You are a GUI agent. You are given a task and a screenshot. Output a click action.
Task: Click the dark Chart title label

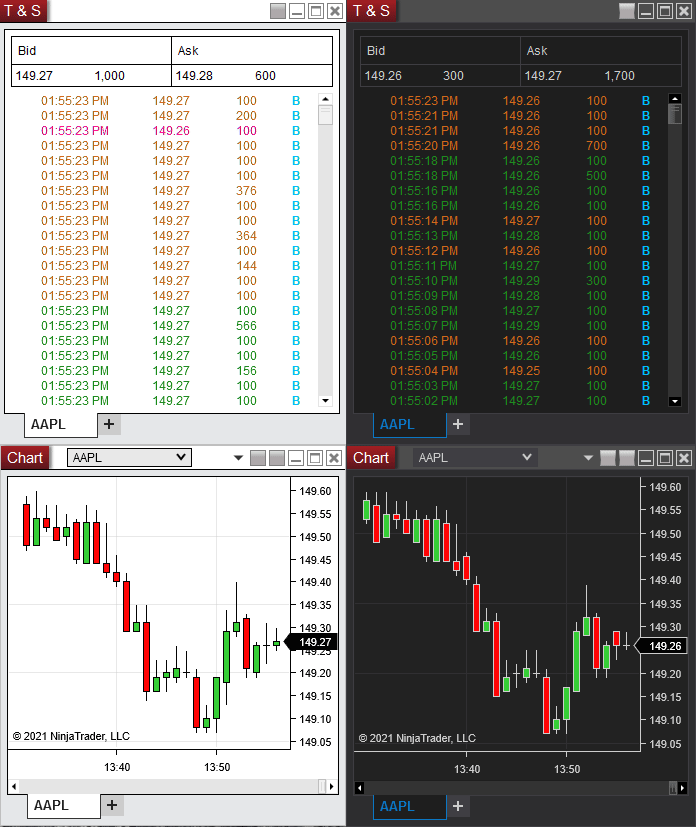coord(371,458)
